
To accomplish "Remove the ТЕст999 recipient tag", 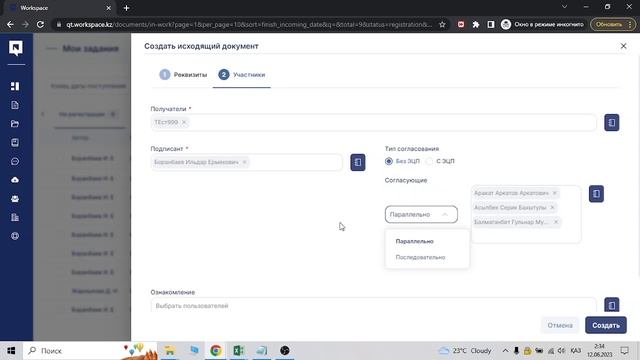I will pos(184,122).
